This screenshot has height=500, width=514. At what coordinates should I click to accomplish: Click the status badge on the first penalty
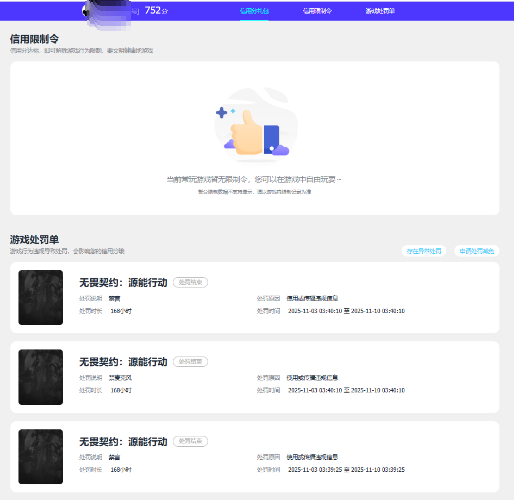pos(190,282)
